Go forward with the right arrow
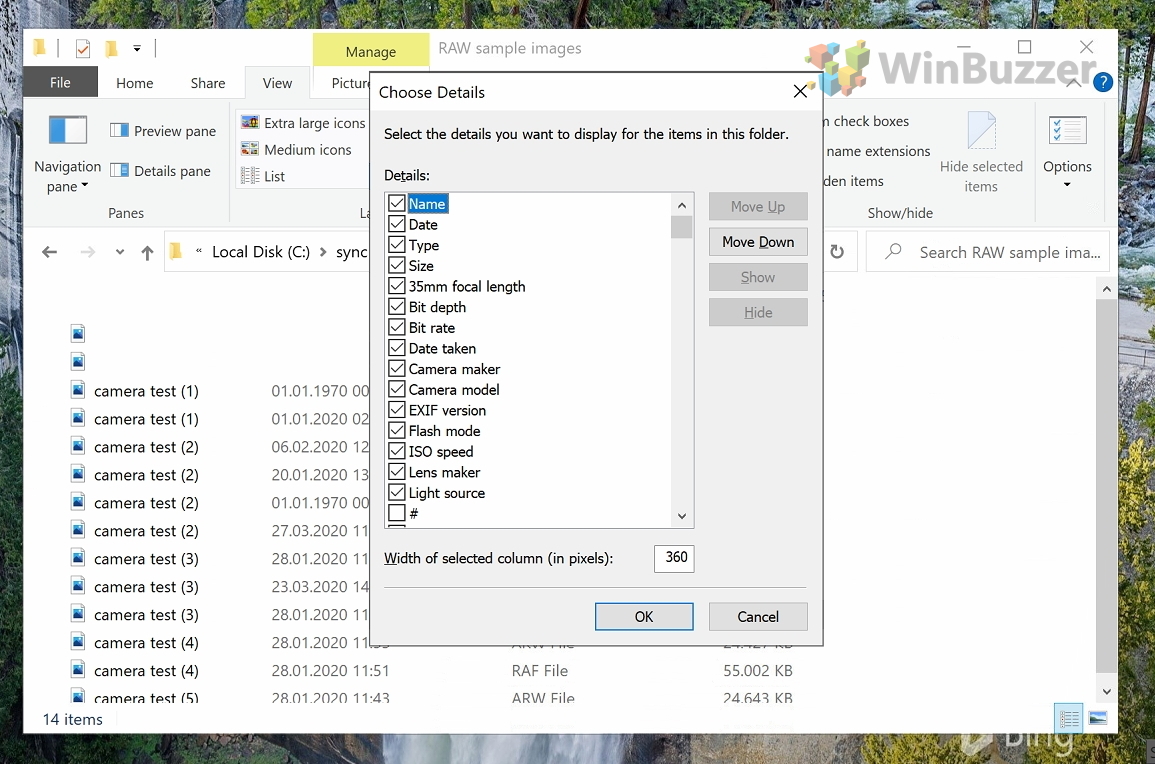 88,252
